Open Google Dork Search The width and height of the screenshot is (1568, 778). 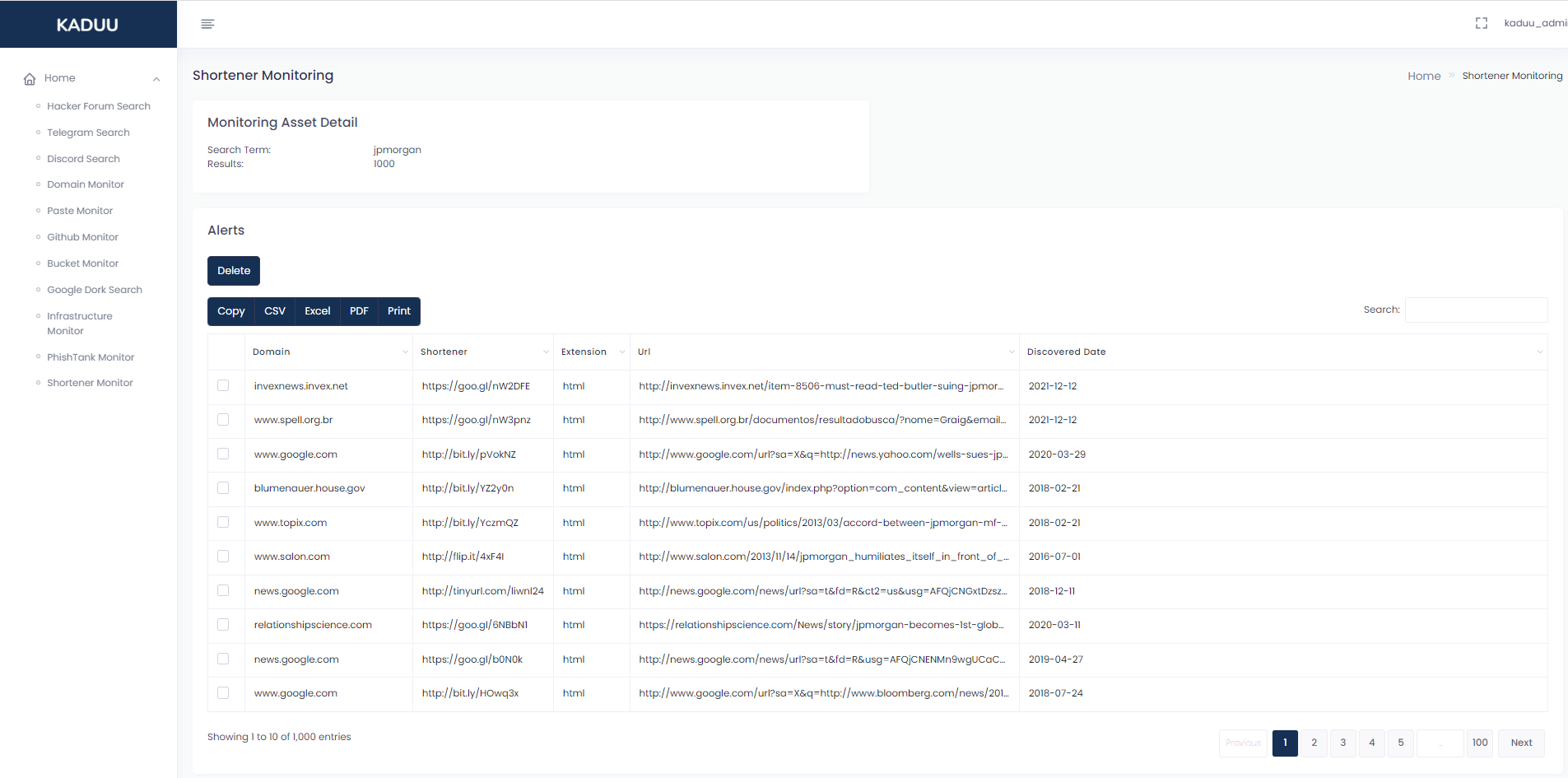point(95,290)
